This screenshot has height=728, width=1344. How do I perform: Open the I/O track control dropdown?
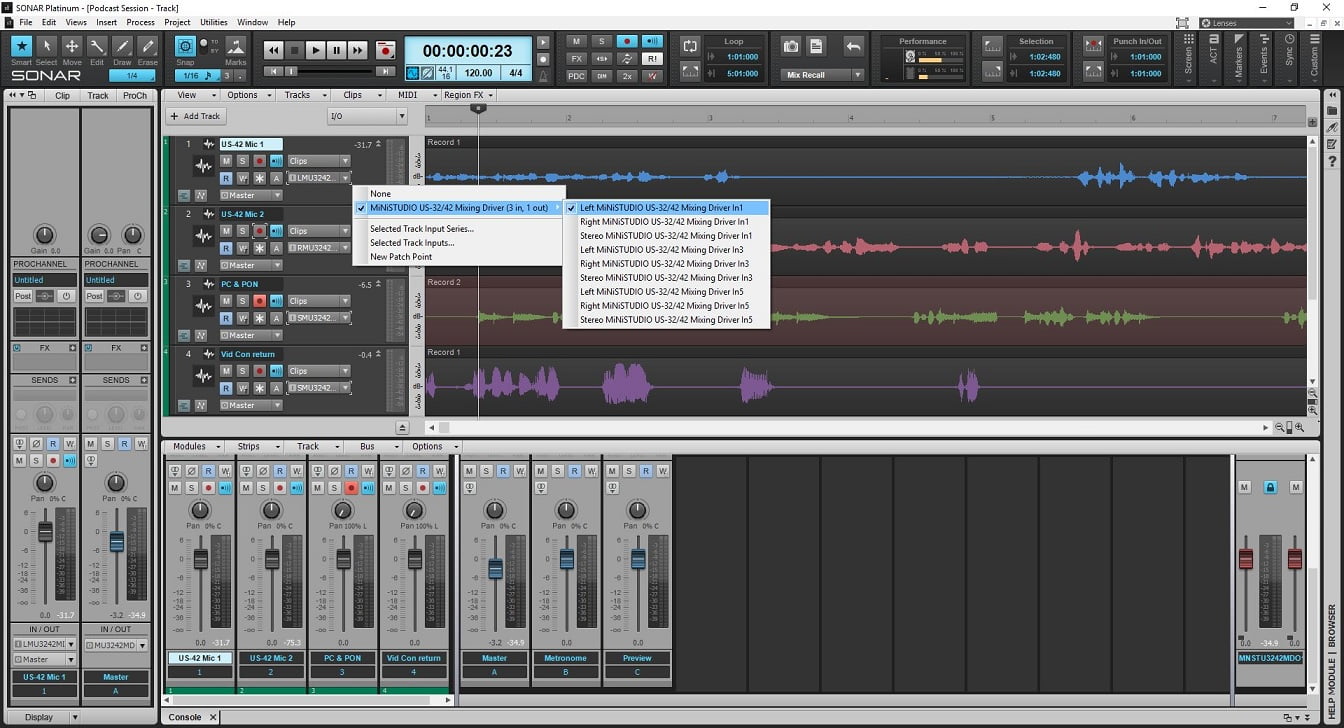367,116
